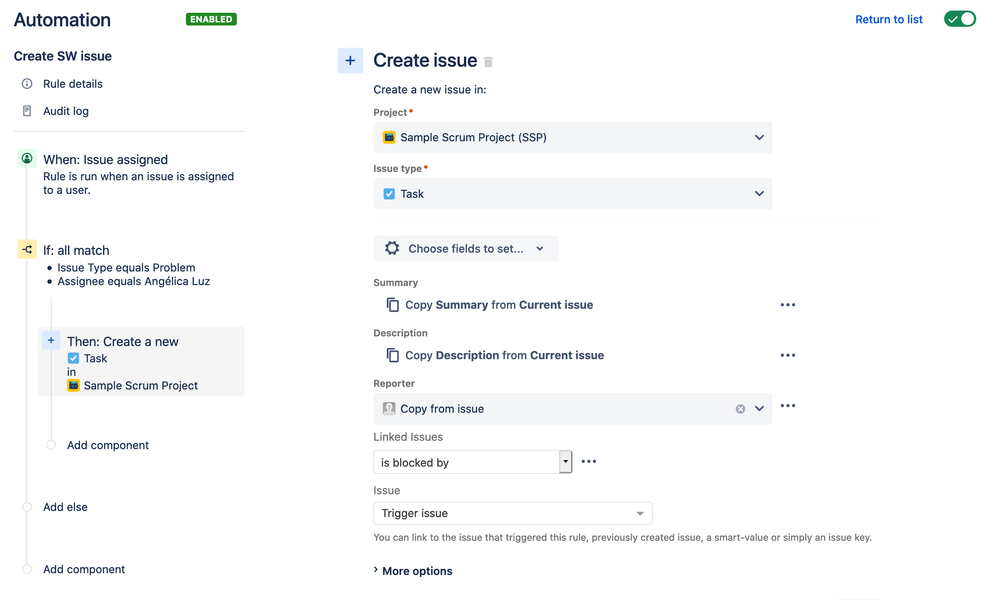Select the Then: Create a new action
Image resolution: width=999 pixels, height=600 pixels.
coord(141,361)
